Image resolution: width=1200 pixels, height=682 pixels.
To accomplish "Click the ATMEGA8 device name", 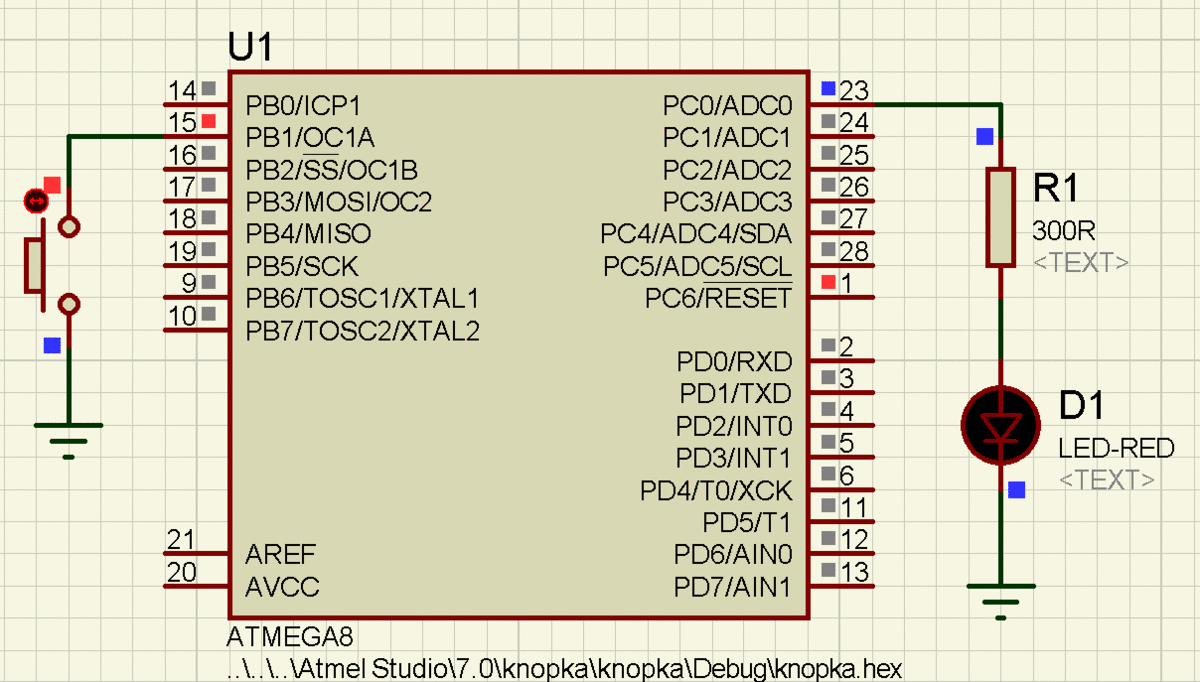I will 290,637.
